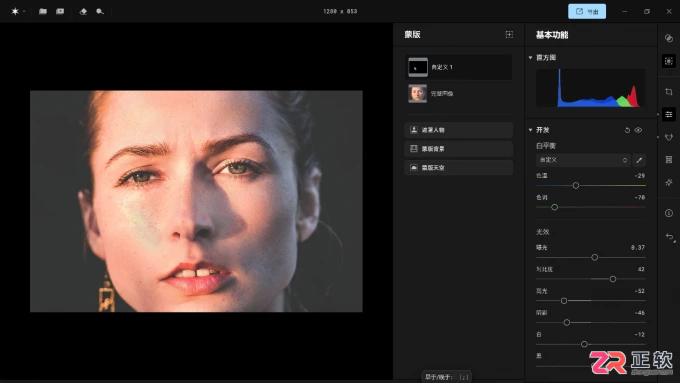The height and width of the screenshot is (383, 680).
Task: Click the 蒙版 panel title
Action: click(412, 34)
